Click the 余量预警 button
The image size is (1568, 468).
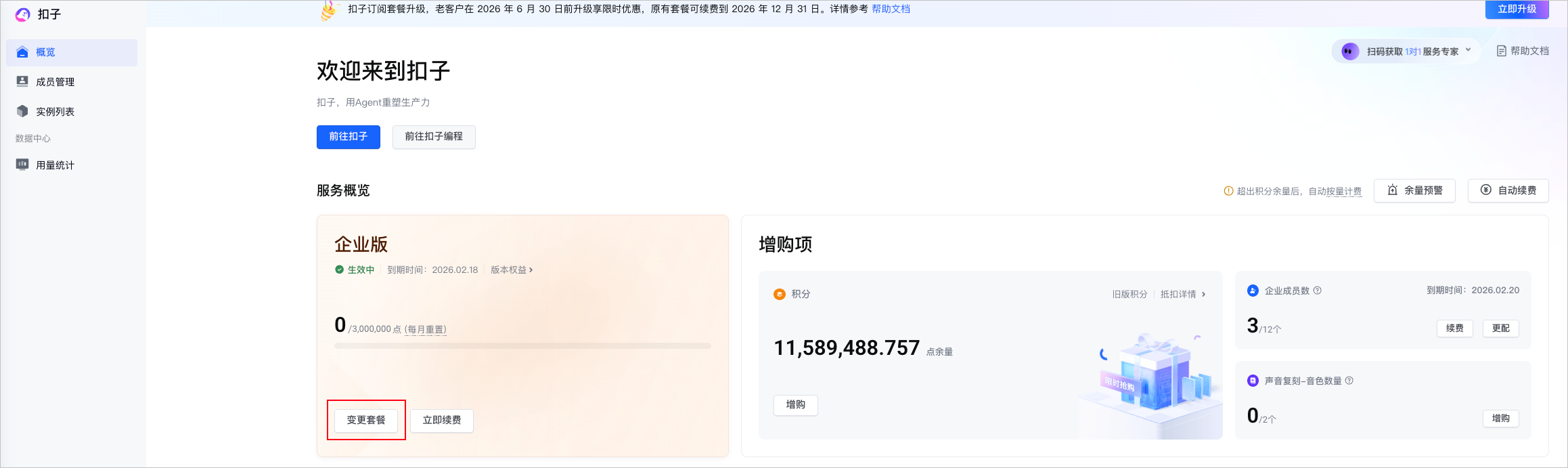(x=1414, y=190)
